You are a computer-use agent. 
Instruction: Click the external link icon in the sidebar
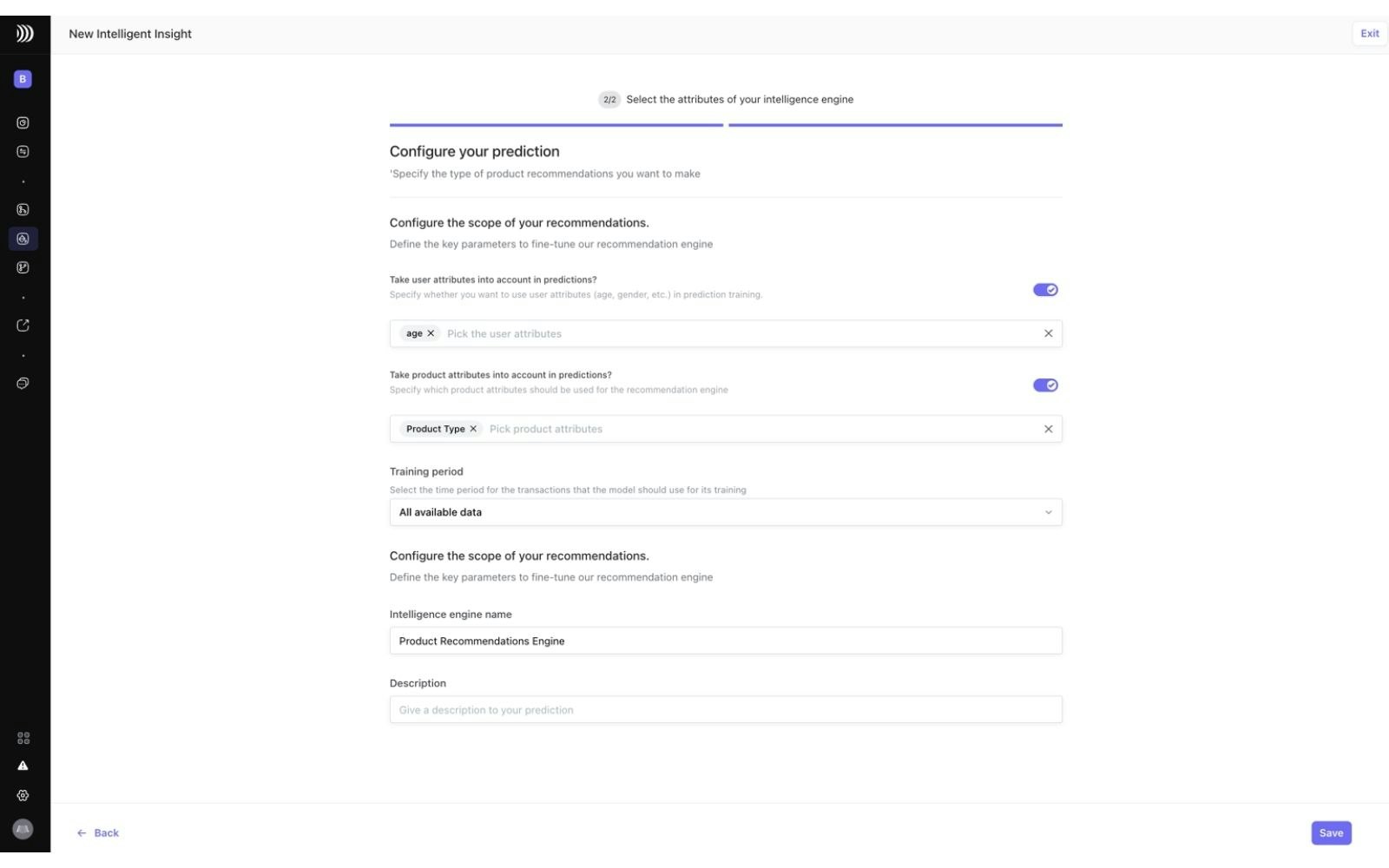tap(23, 325)
